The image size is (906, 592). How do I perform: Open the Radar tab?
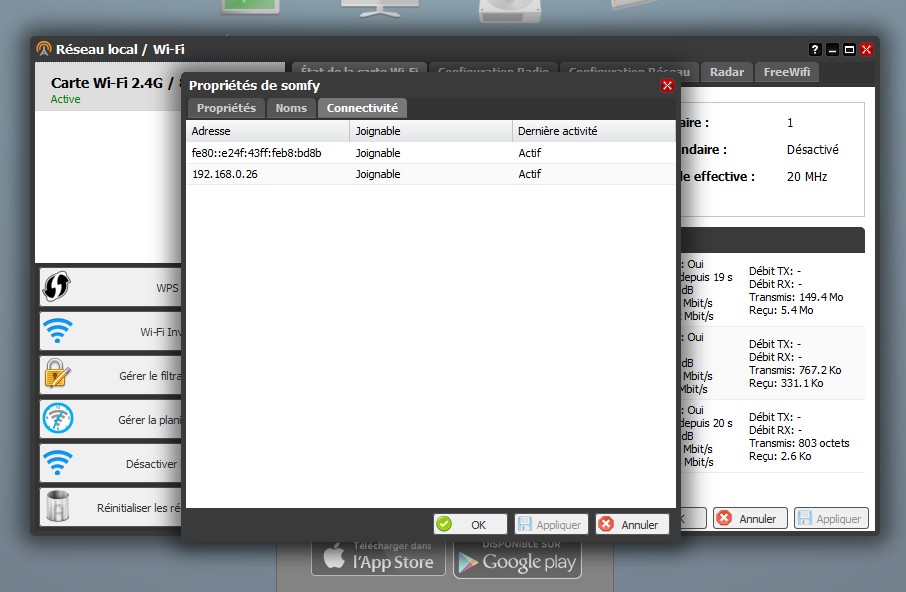(x=727, y=72)
